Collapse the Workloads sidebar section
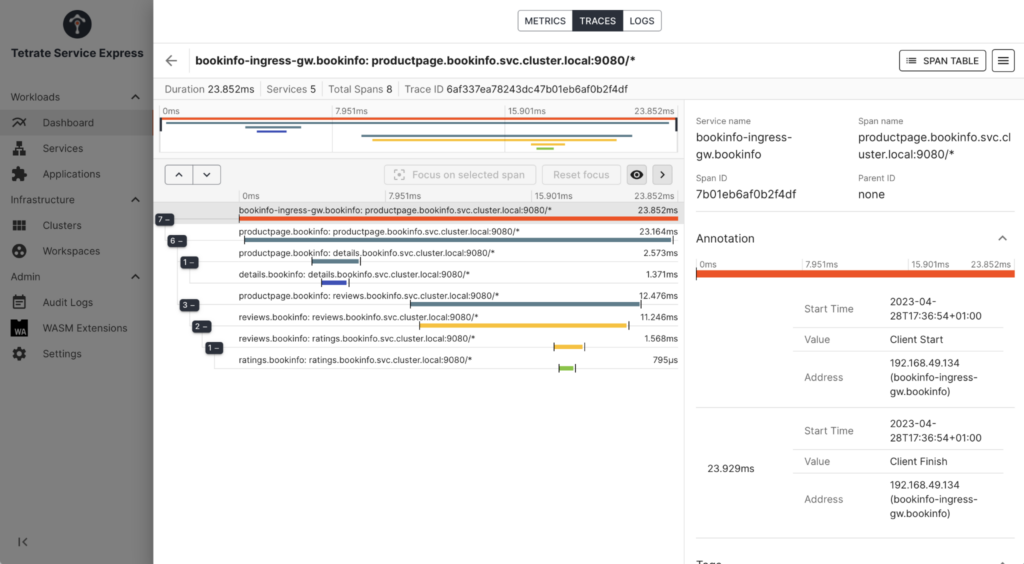The image size is (1024, 564). 135,97
